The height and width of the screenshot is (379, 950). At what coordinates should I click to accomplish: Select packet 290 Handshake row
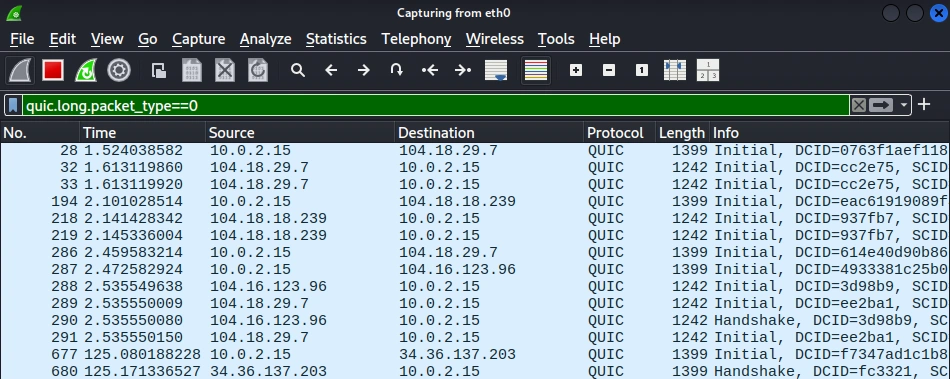475,320
